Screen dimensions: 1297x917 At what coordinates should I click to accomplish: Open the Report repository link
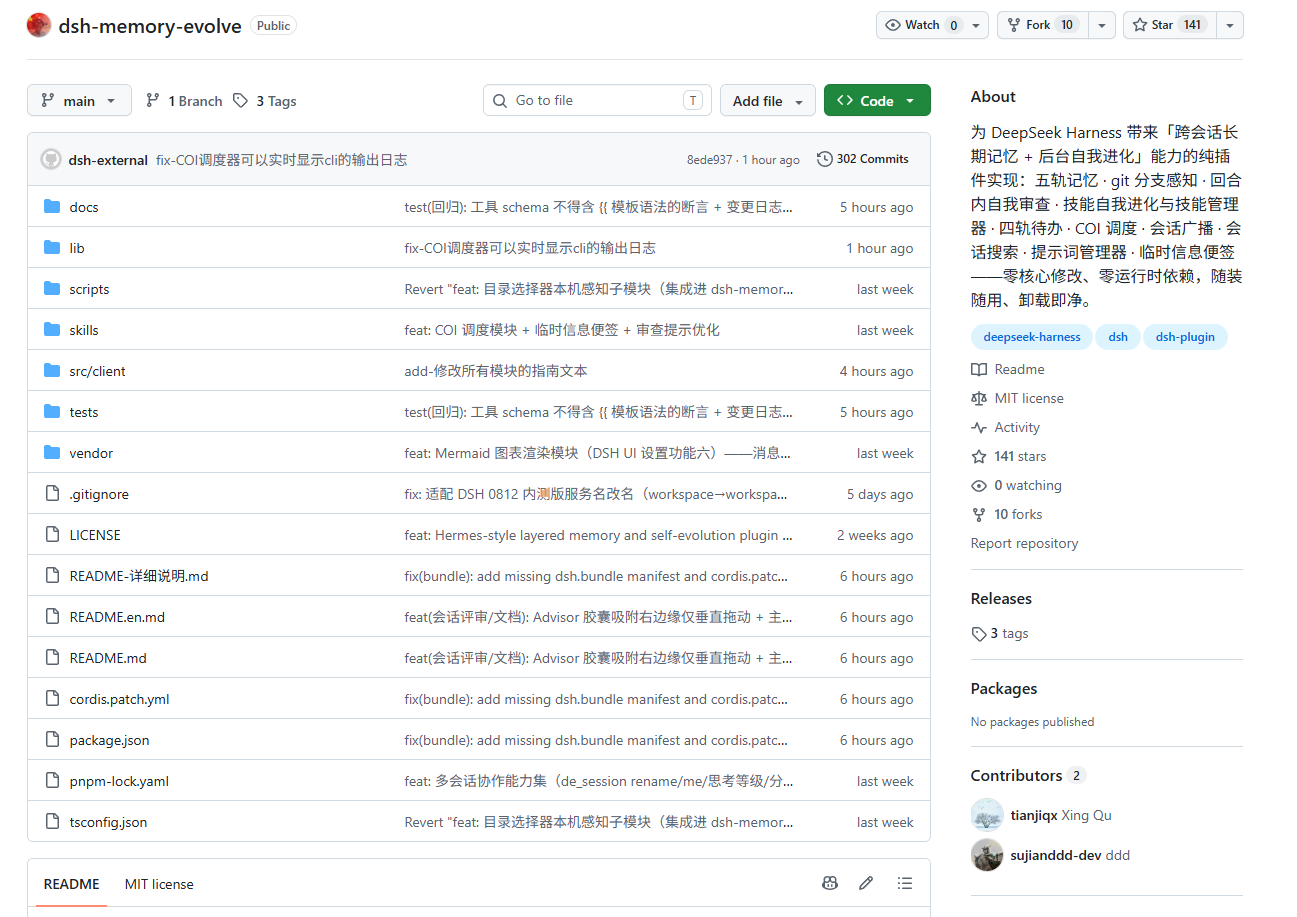[1024, 543]
